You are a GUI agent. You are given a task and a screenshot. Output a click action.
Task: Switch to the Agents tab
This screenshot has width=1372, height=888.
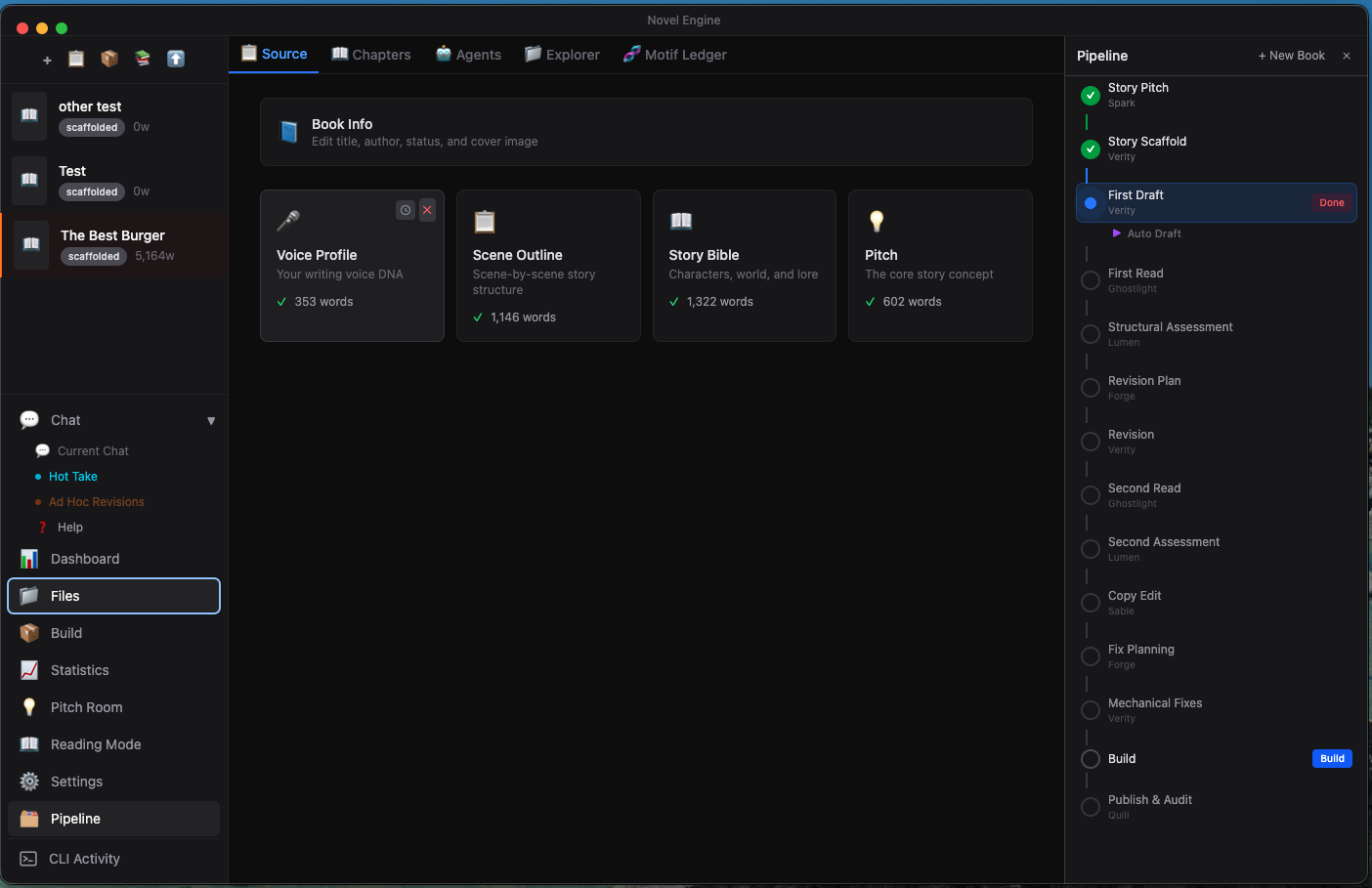[x=468, y=55]
